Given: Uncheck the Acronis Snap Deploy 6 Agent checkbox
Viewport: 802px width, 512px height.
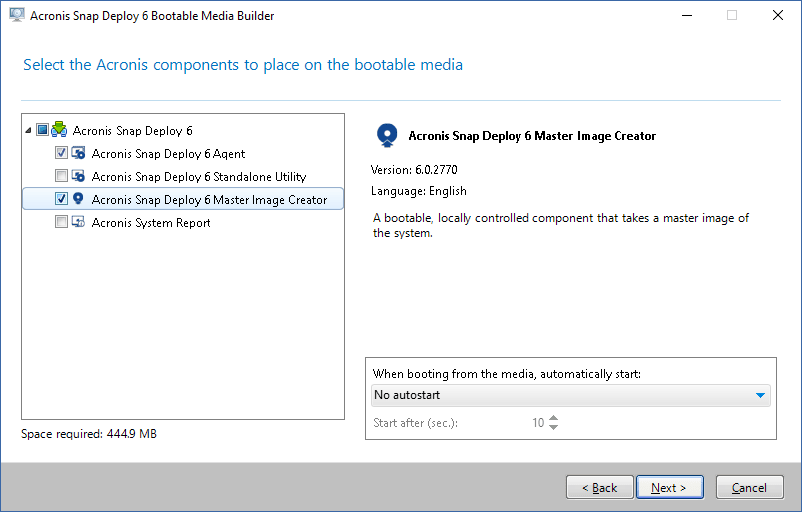Looking at the screenshot, I should coord(61,154).
